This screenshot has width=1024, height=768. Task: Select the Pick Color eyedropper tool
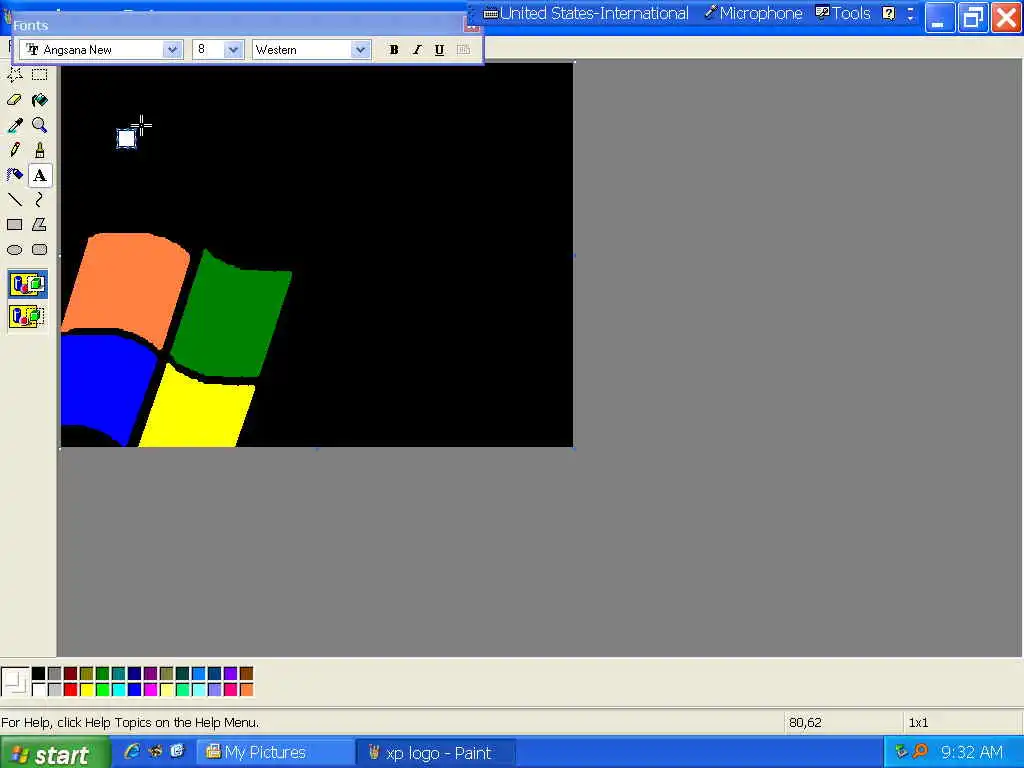tap(14, 125)
